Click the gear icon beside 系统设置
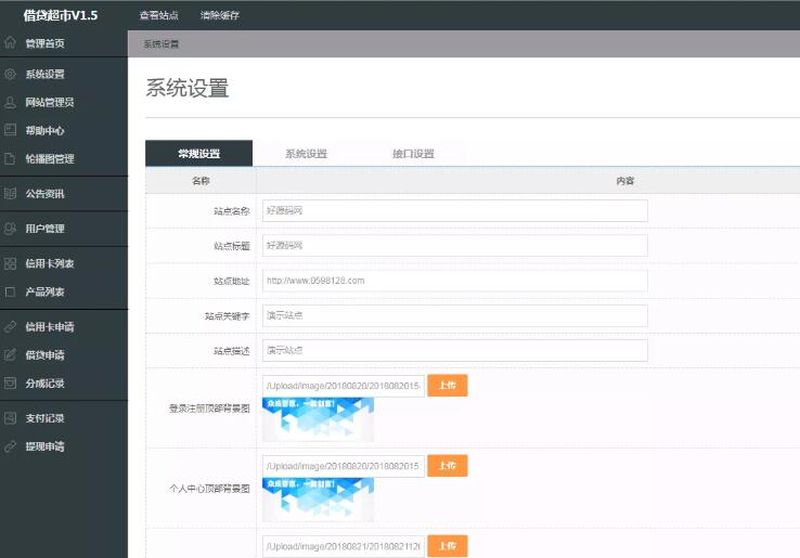Image resolution: width=800 pixels, height=558 pixels. 10,74
